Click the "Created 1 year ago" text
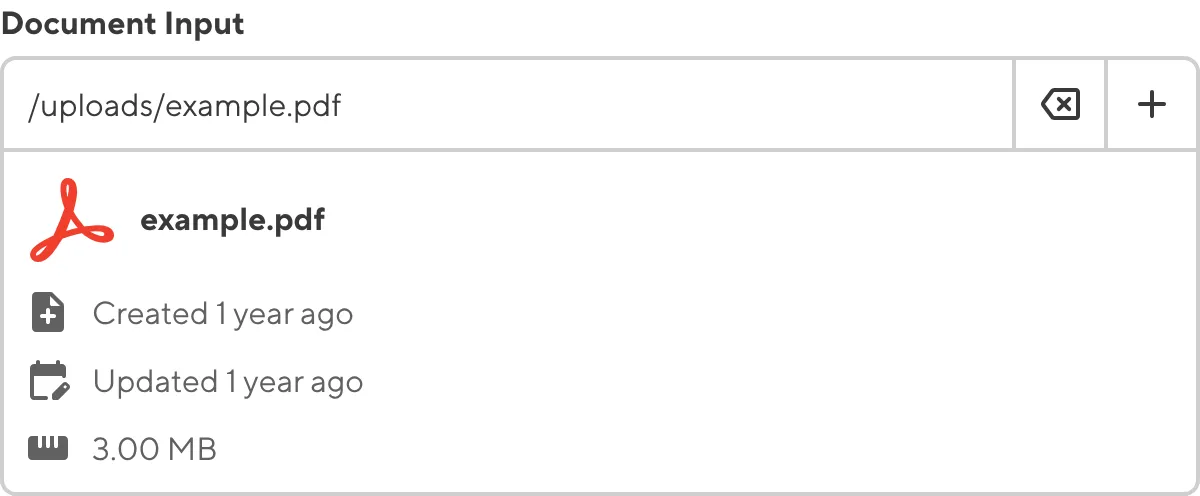 [222, 314]
